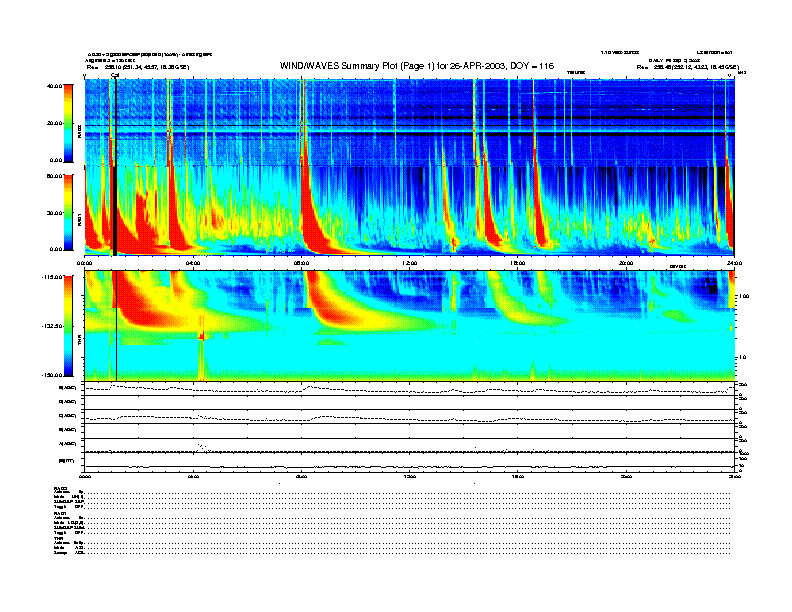Click the red spot near 04:00 in TNR panel
792x612 pixels.
(x=202, y=336)
